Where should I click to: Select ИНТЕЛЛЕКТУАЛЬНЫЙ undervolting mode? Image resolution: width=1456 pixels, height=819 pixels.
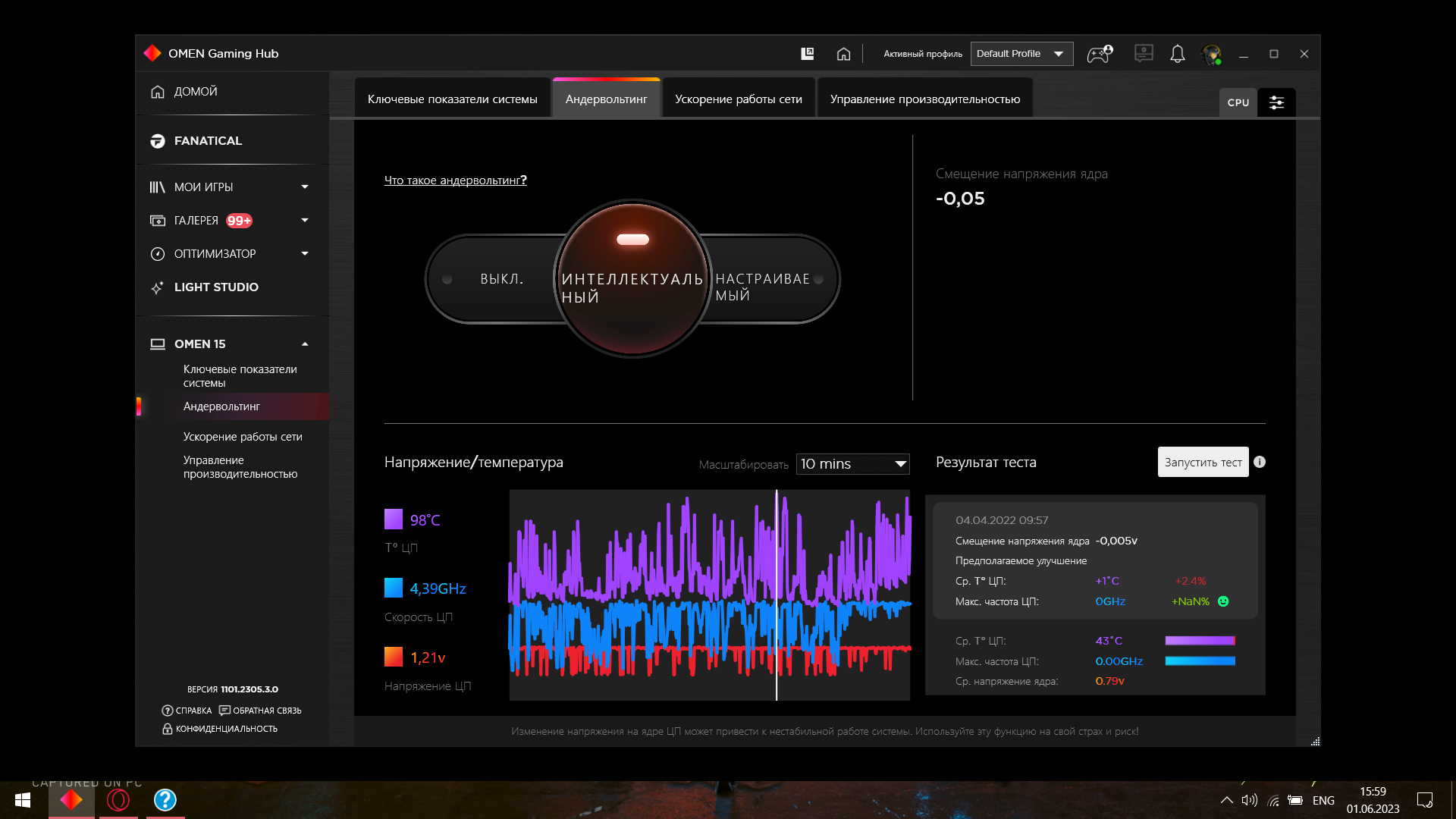click(632, 287)
